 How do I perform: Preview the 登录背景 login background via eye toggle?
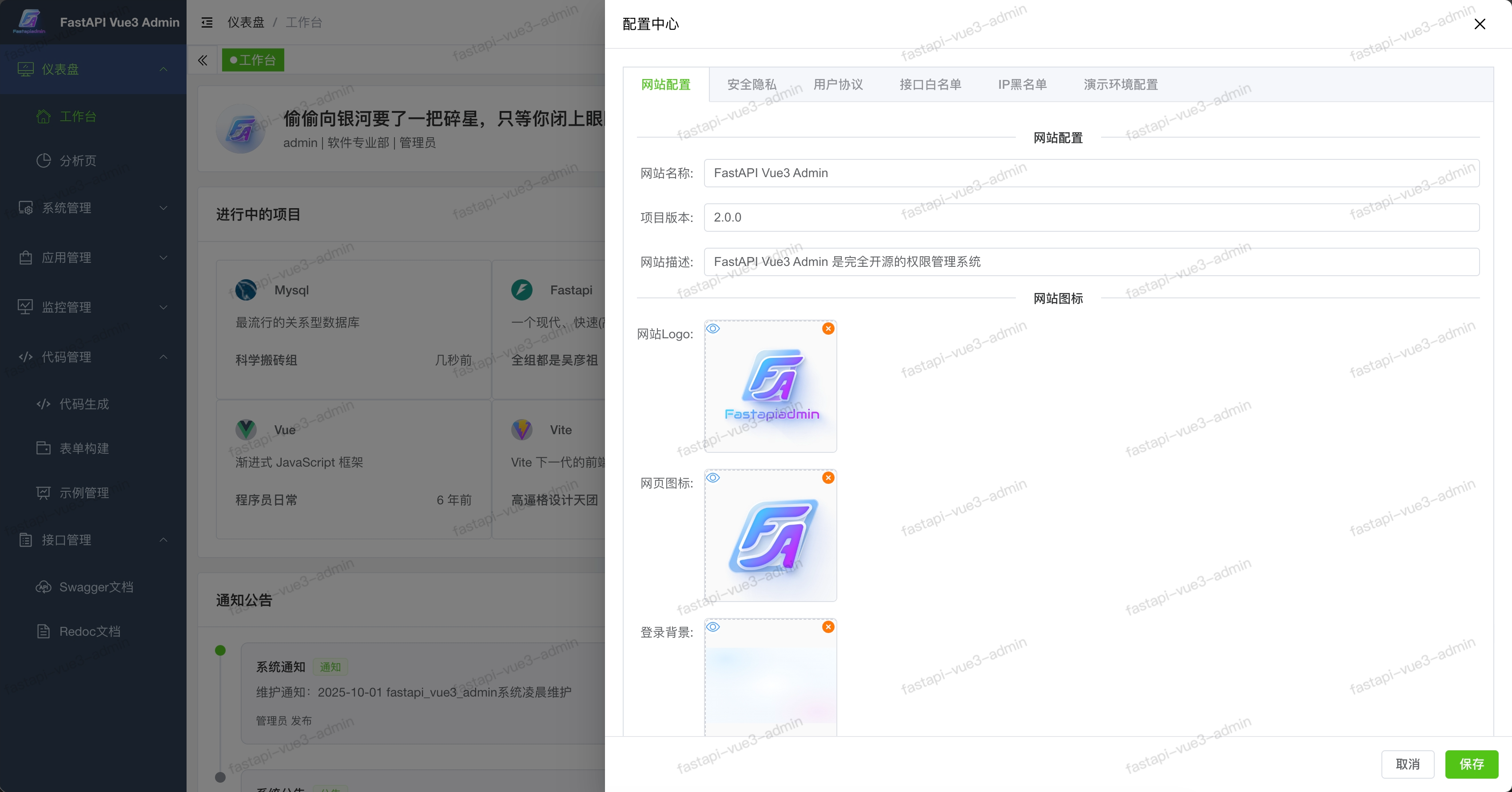(713, 626)
